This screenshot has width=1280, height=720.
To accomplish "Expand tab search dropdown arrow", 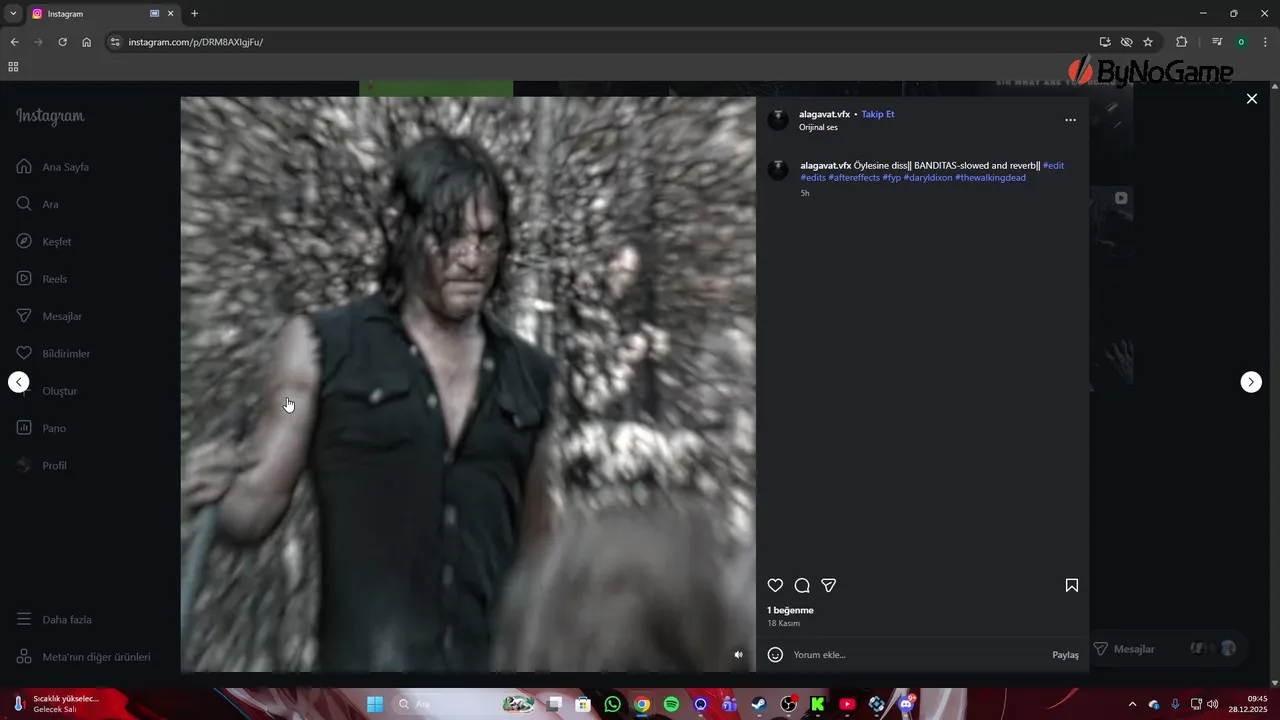I will tap(13, 14).
